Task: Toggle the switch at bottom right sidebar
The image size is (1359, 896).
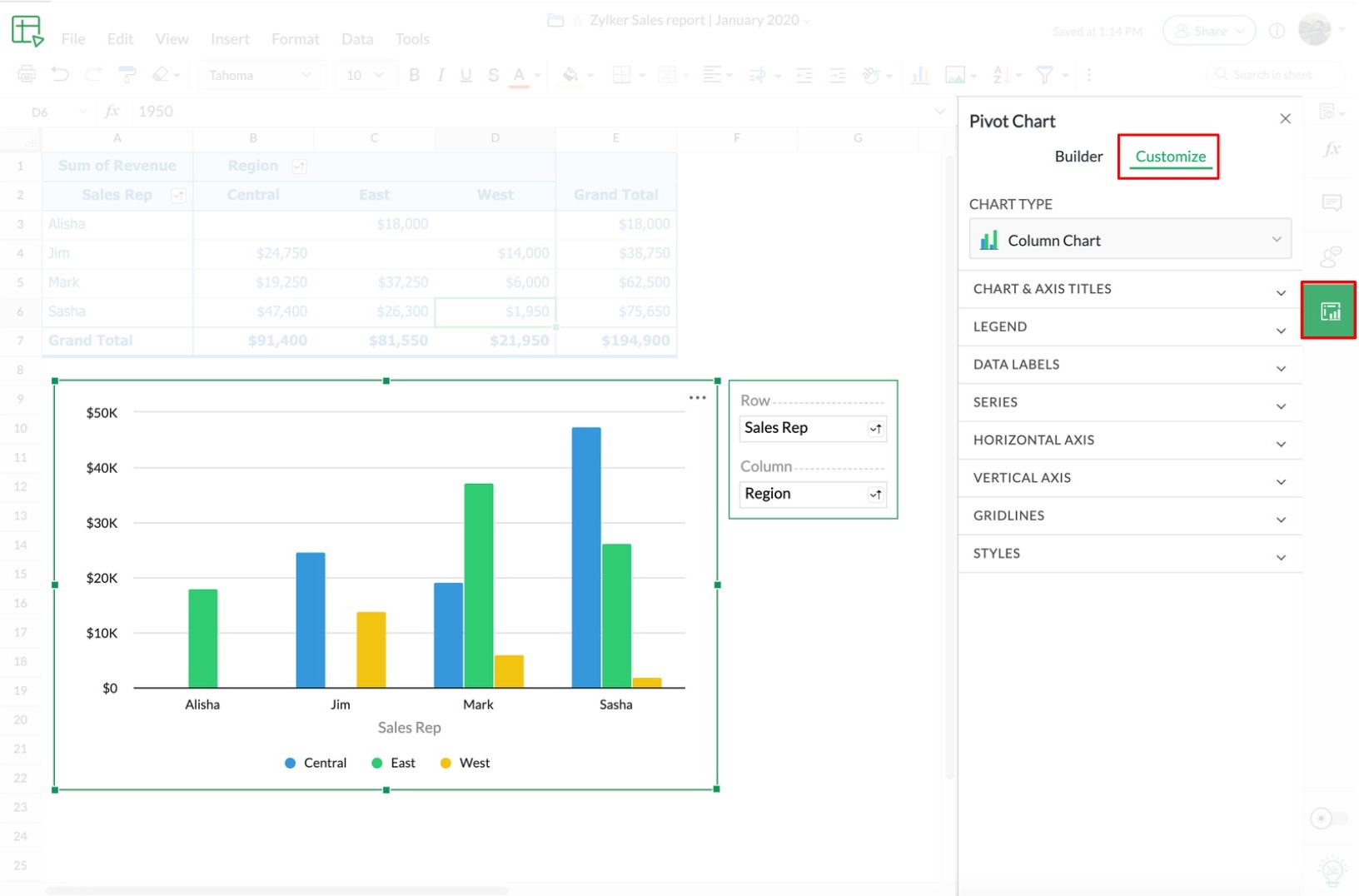Action: [x=1328, y=819]
